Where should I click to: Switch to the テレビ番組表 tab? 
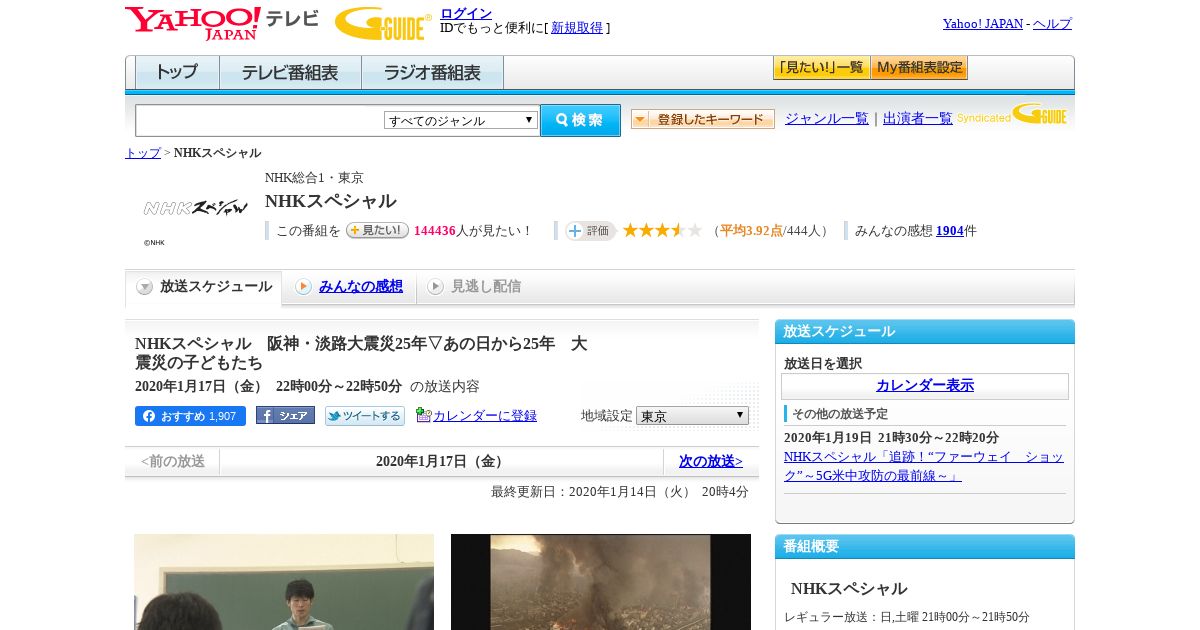pos(290,73)
